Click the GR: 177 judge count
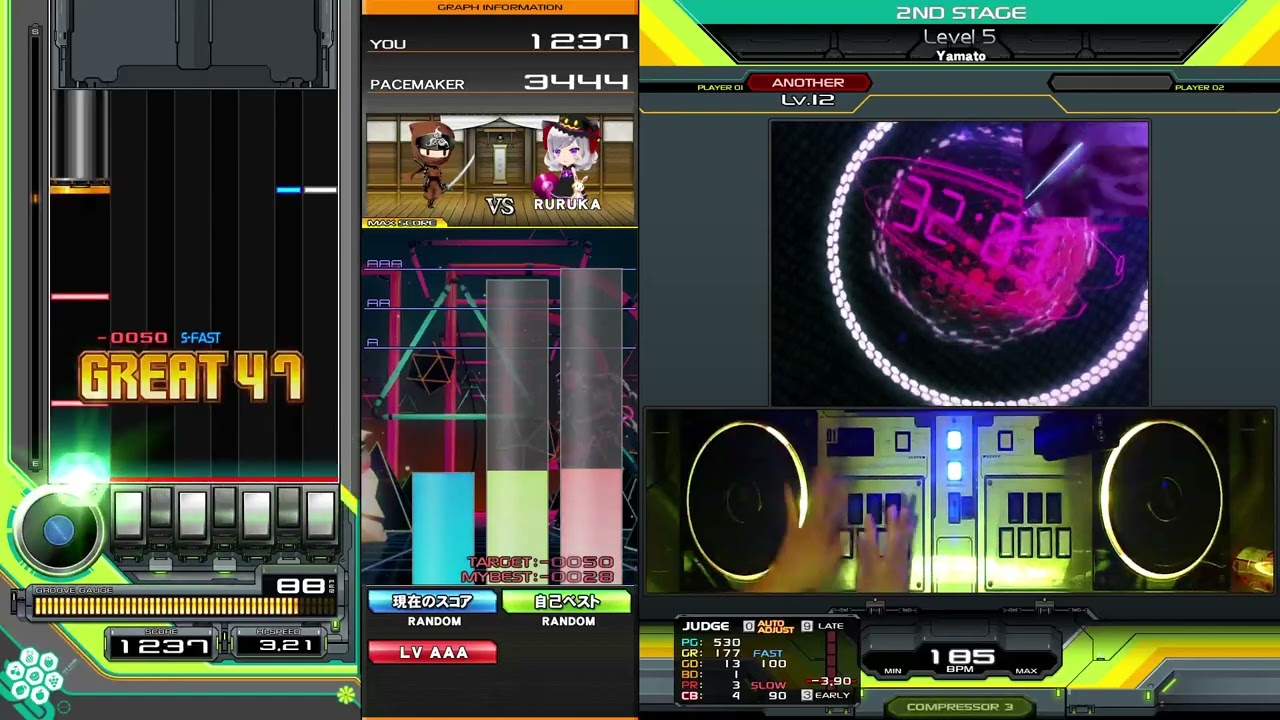 click(711, 653)
